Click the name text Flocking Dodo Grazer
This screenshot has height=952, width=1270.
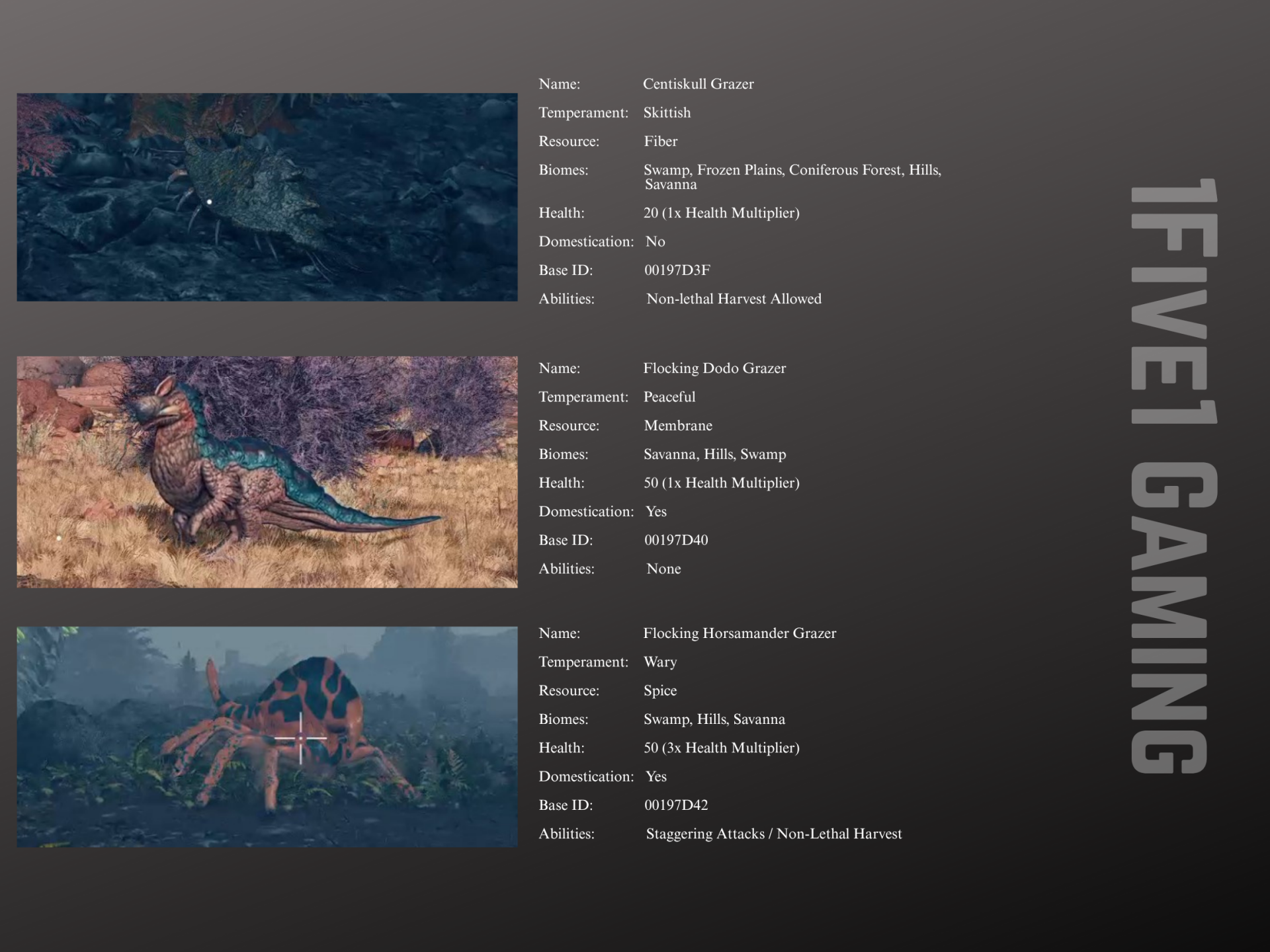coord(714,368)
